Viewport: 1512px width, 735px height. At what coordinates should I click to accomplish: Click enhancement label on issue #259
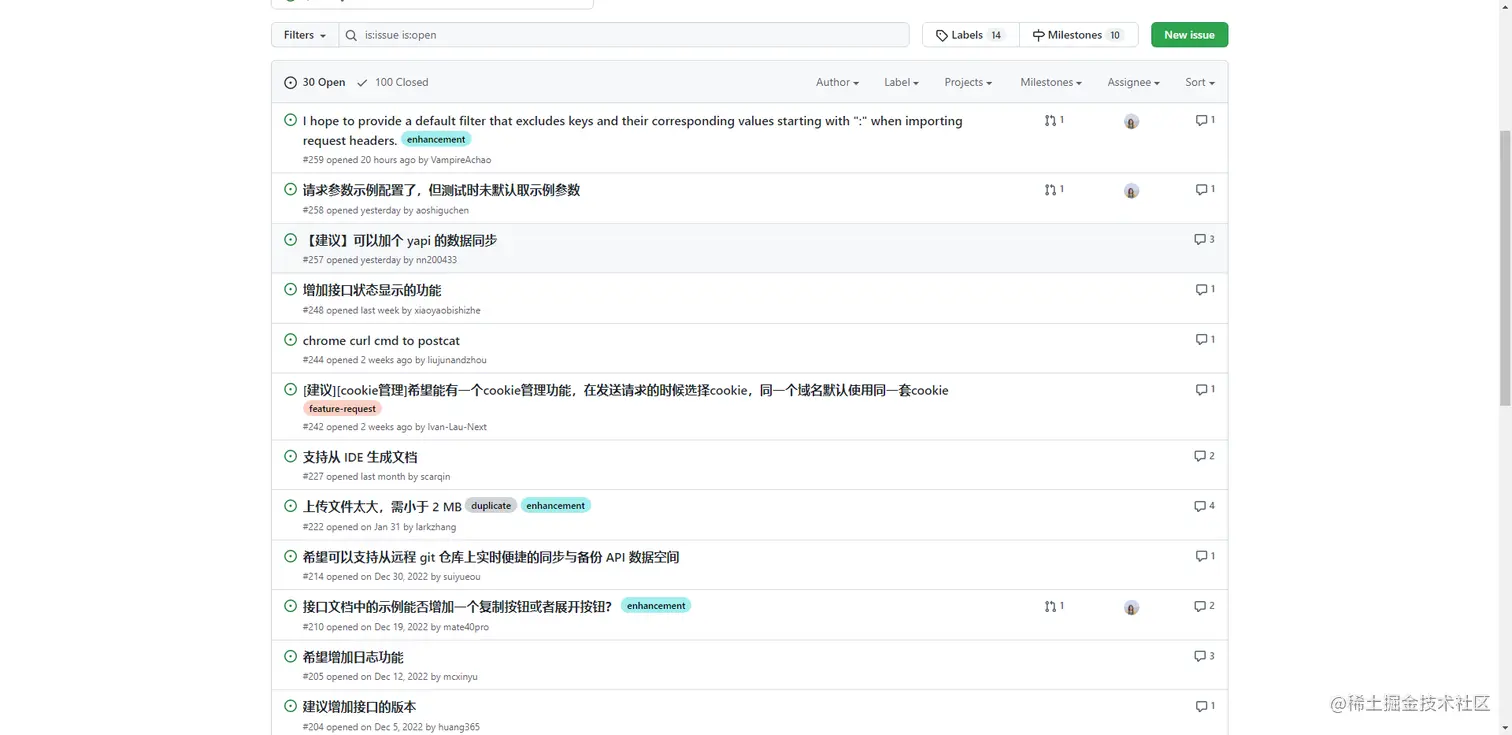pos(436,139)
